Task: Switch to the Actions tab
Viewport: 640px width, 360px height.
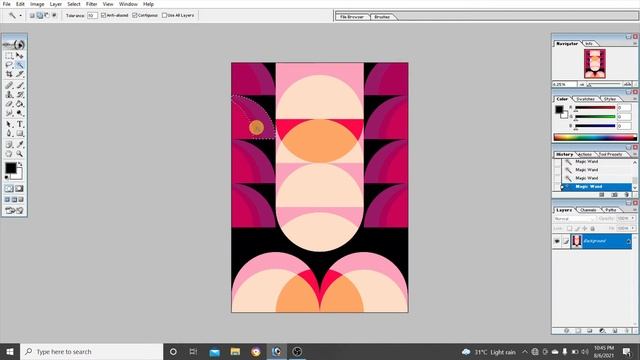Action: pyautogui.click(x=585, y=154)
